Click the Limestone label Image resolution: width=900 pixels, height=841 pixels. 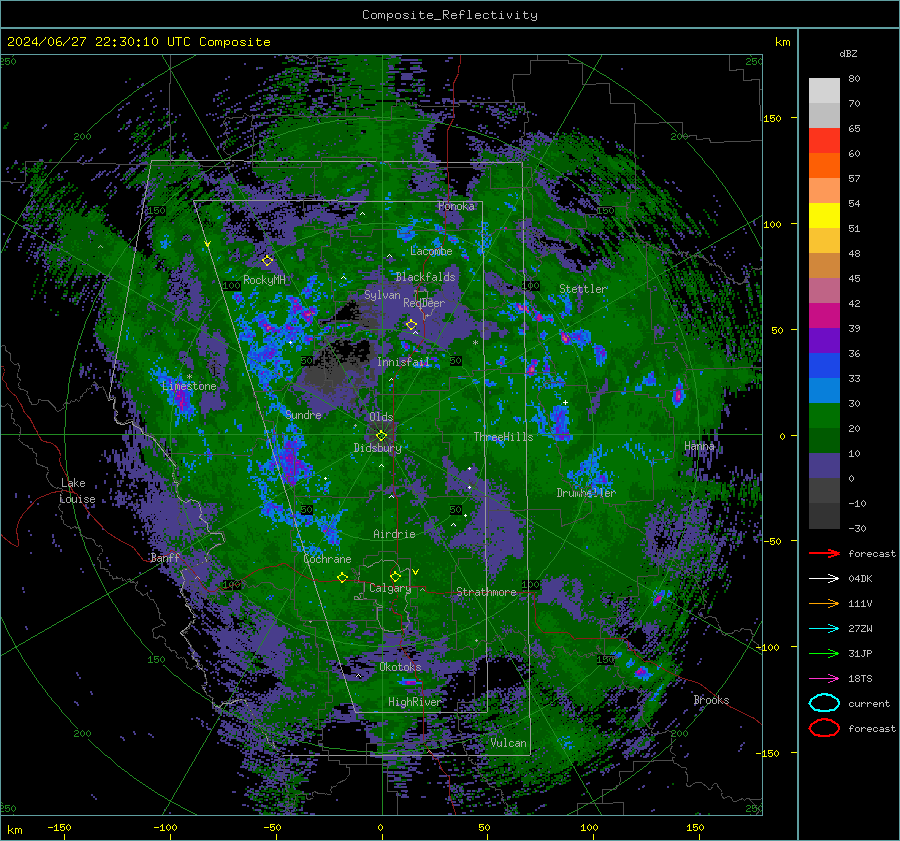(189, 386)
